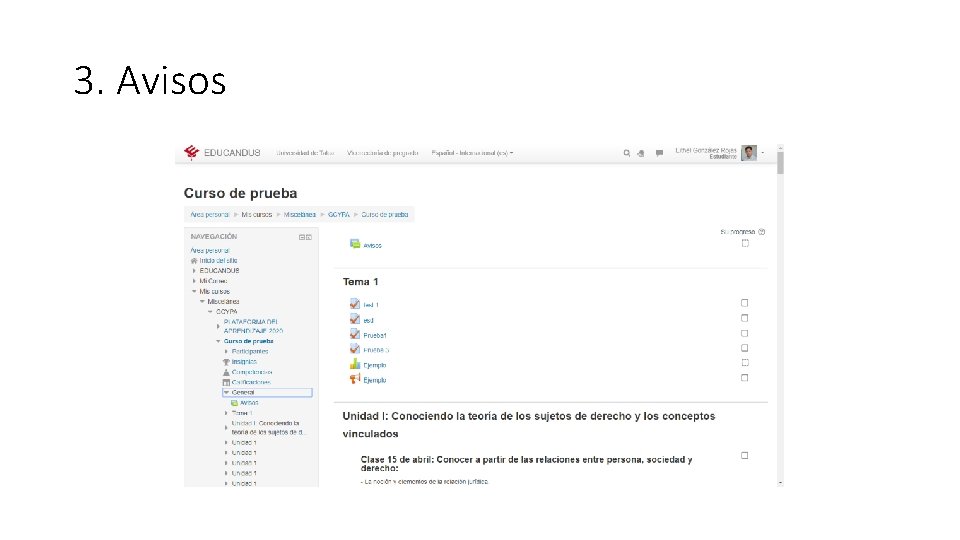
Task: Tick the completion checkbox for Prueba 3
Action: 744,348
